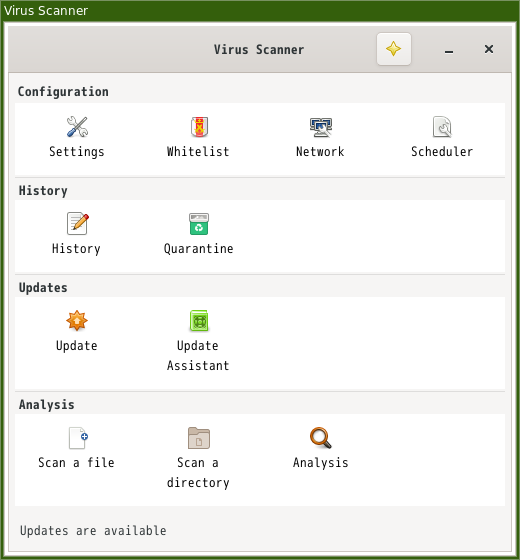The height and width of the screenshot is (560, 520).
Task: Click the Scheduler label
Action: click(442, 151)
